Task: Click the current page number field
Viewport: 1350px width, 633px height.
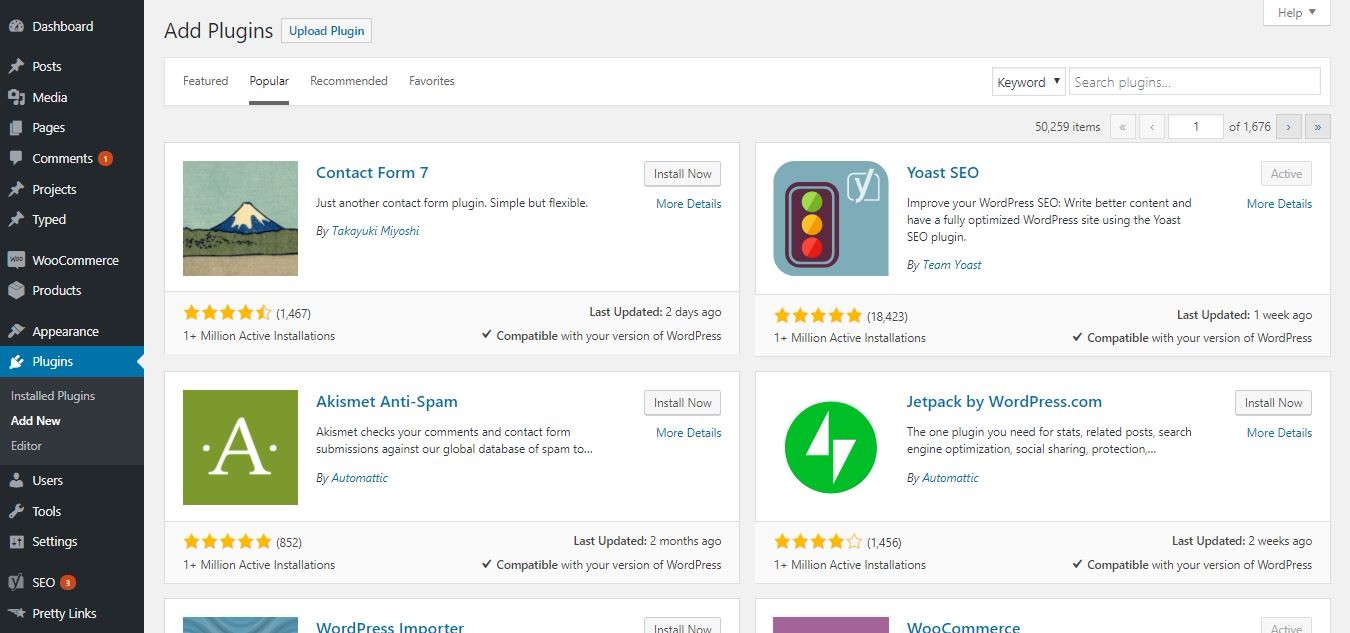Action: click(1196, 127)
